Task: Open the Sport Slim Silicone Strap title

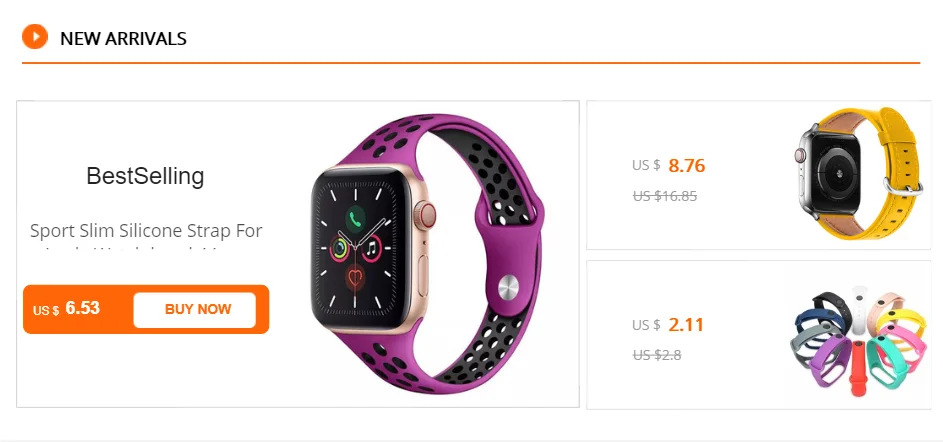Action: [146, 231]
